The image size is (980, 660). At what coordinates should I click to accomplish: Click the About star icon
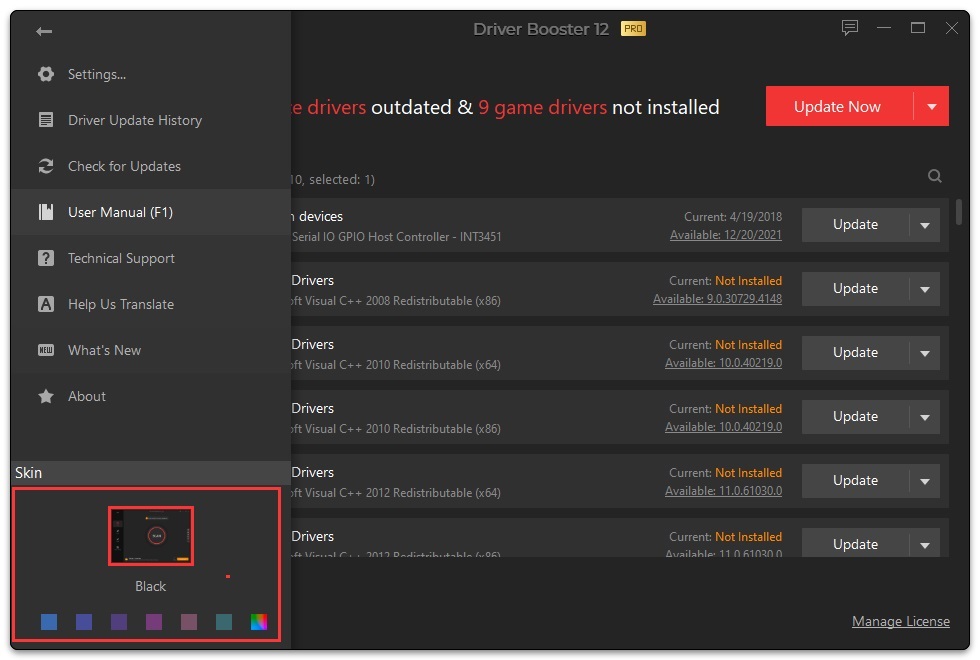pos(46,396)
